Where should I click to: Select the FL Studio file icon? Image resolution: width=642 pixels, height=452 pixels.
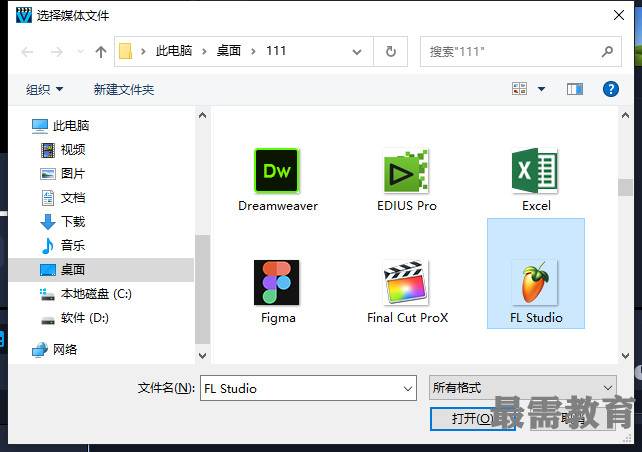(535, 282)
